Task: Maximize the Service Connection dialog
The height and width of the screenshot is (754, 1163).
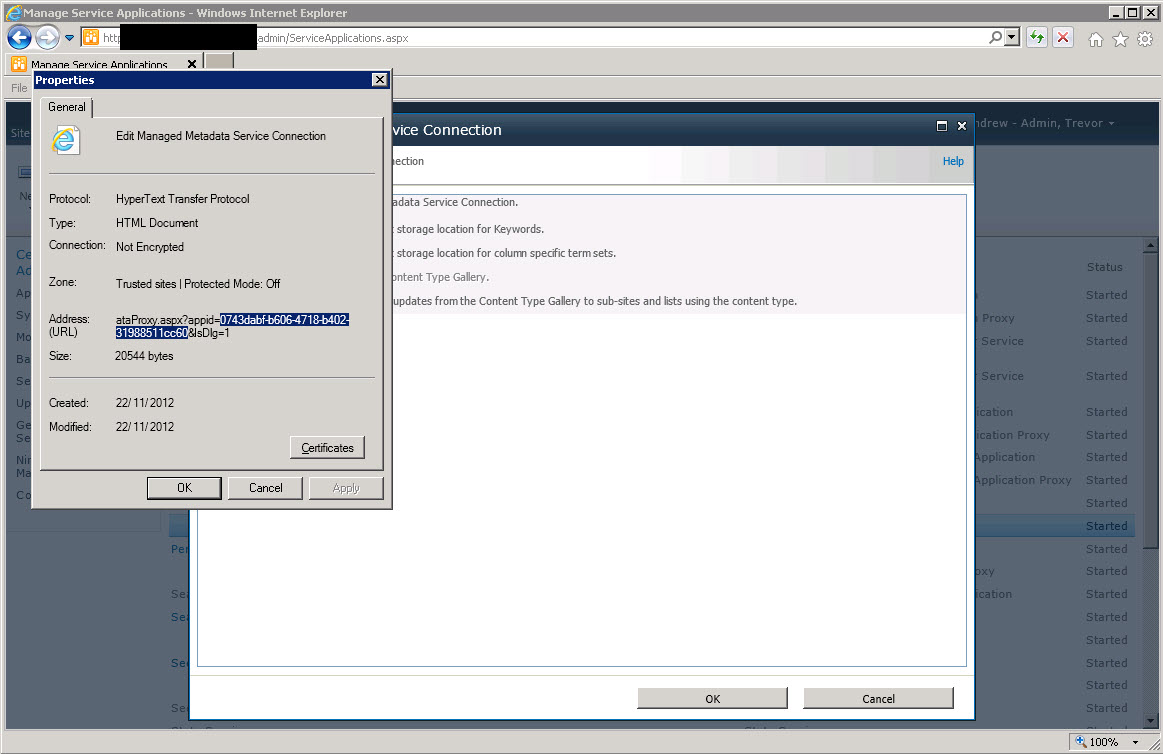Action: click(x=941, y=127)
